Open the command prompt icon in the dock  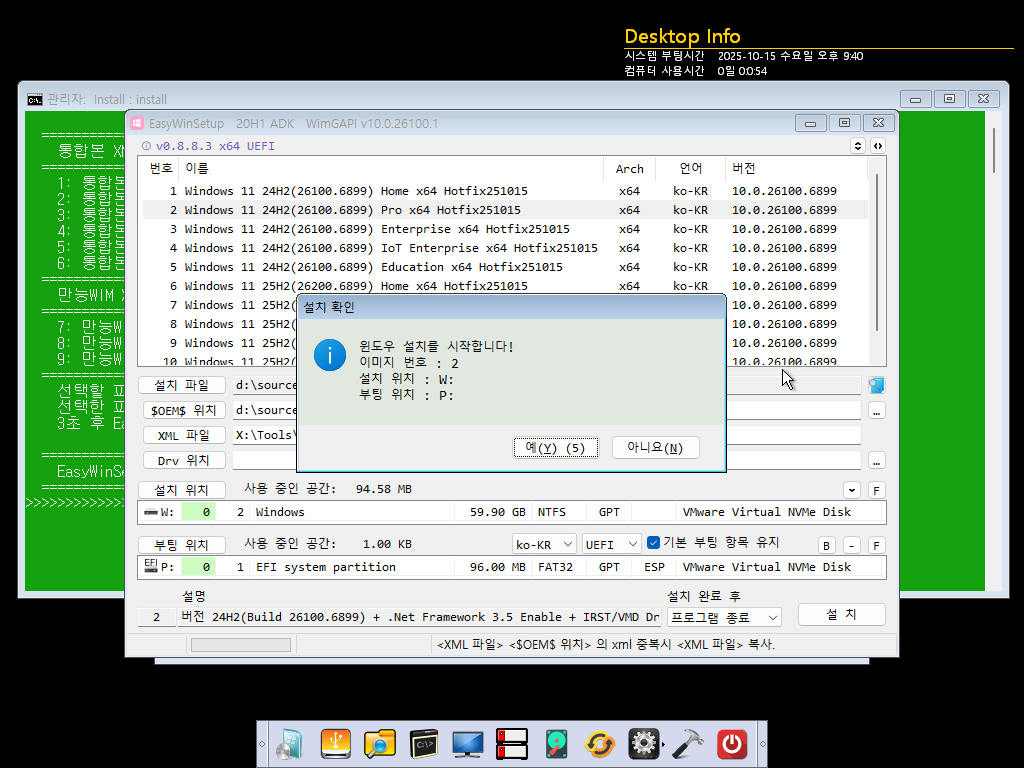(x=424, y=744)
